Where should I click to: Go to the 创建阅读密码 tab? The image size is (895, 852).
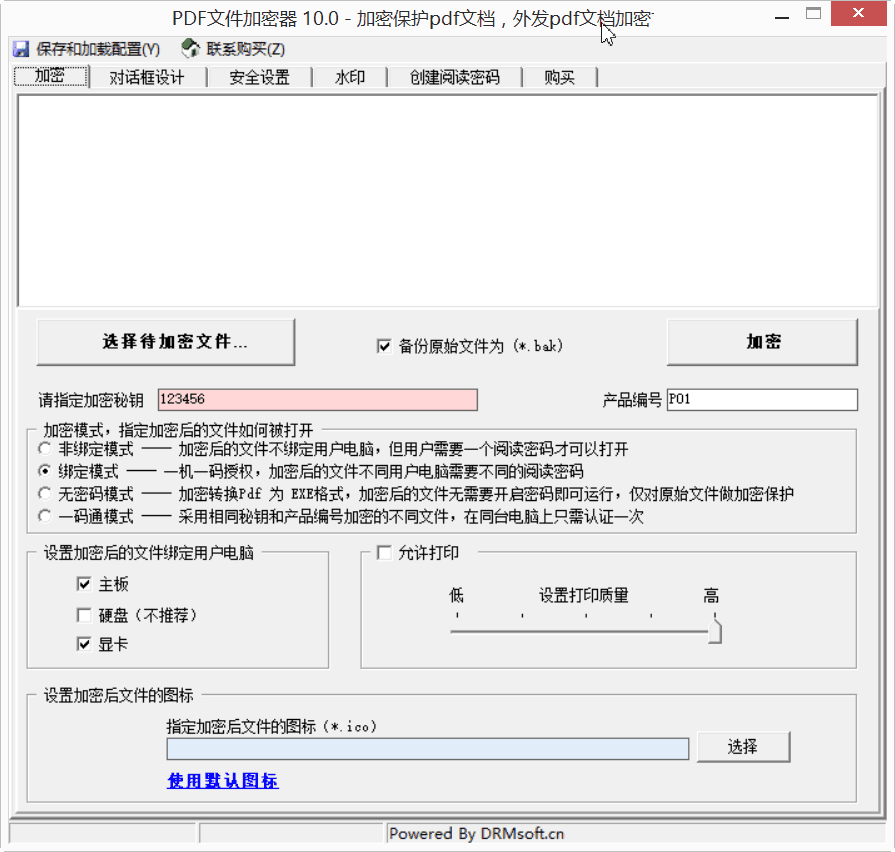click(x=454, y=78)
